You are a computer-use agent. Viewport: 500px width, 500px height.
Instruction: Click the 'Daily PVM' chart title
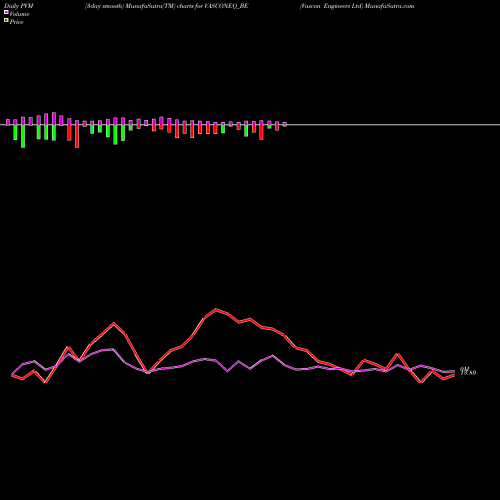pos(19,6)
